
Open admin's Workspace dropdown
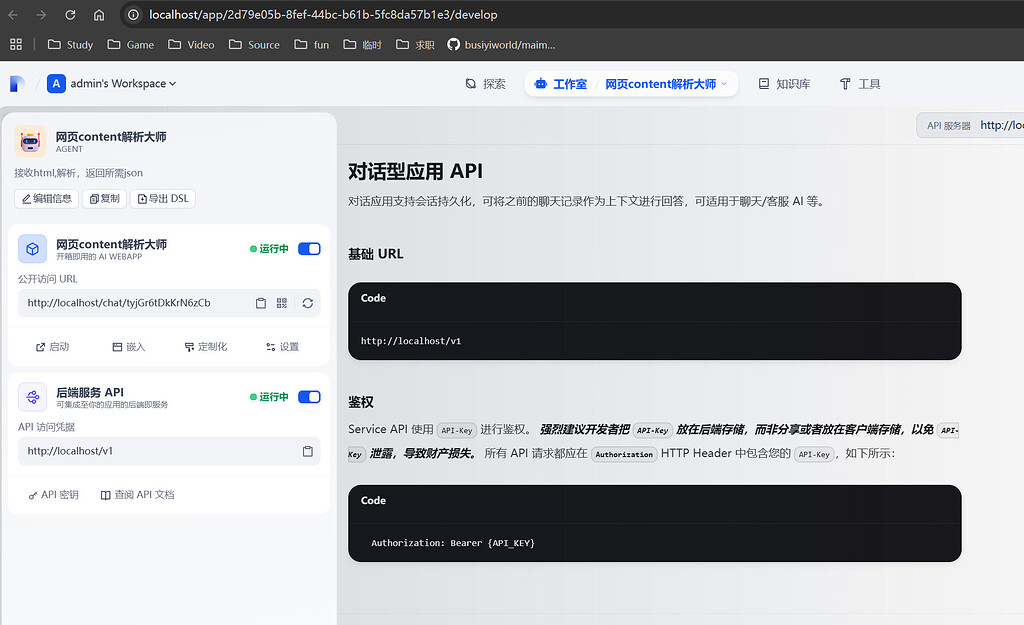coord(123,84)
